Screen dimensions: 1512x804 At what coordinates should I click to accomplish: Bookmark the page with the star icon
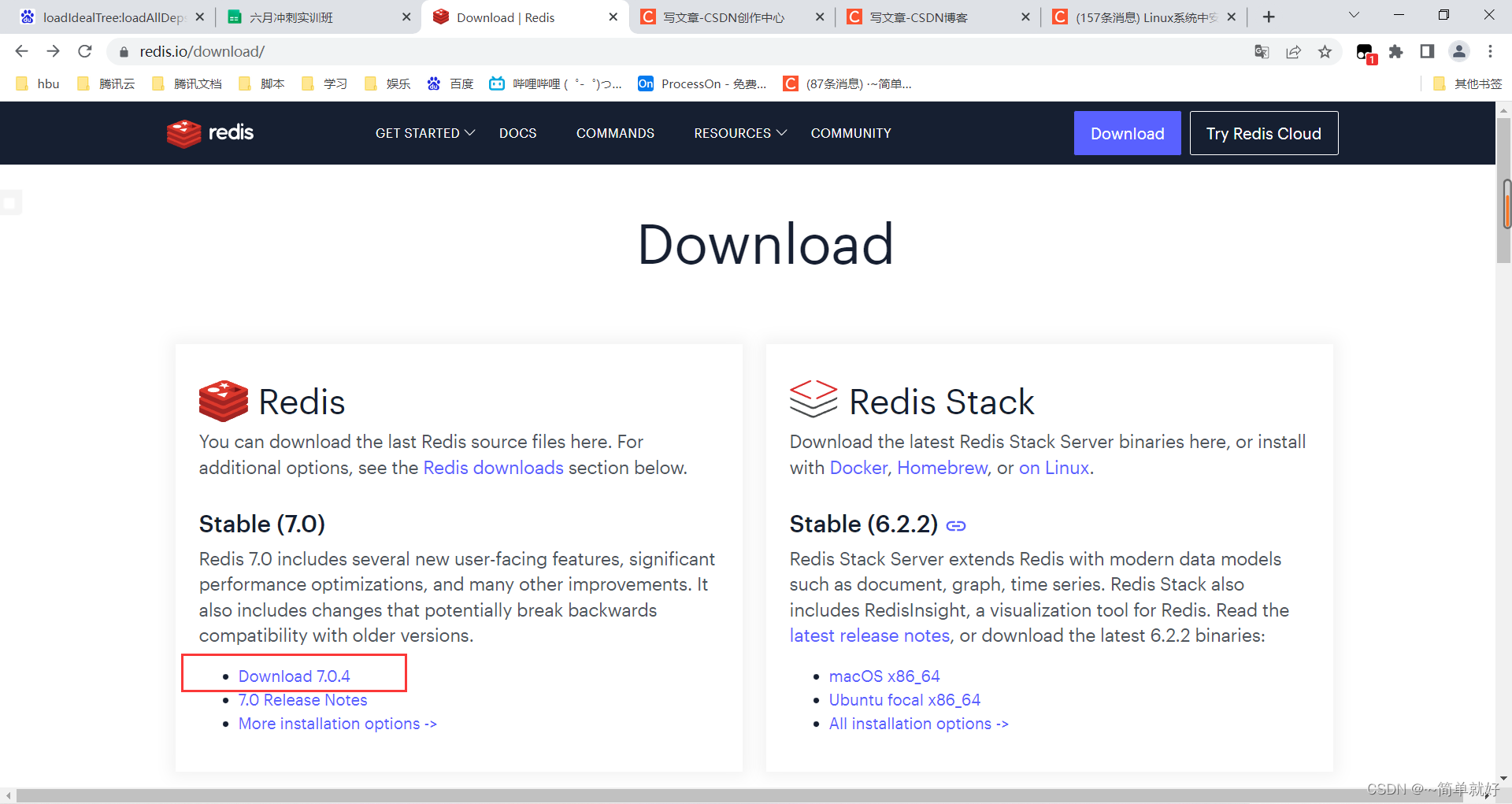1325,51
